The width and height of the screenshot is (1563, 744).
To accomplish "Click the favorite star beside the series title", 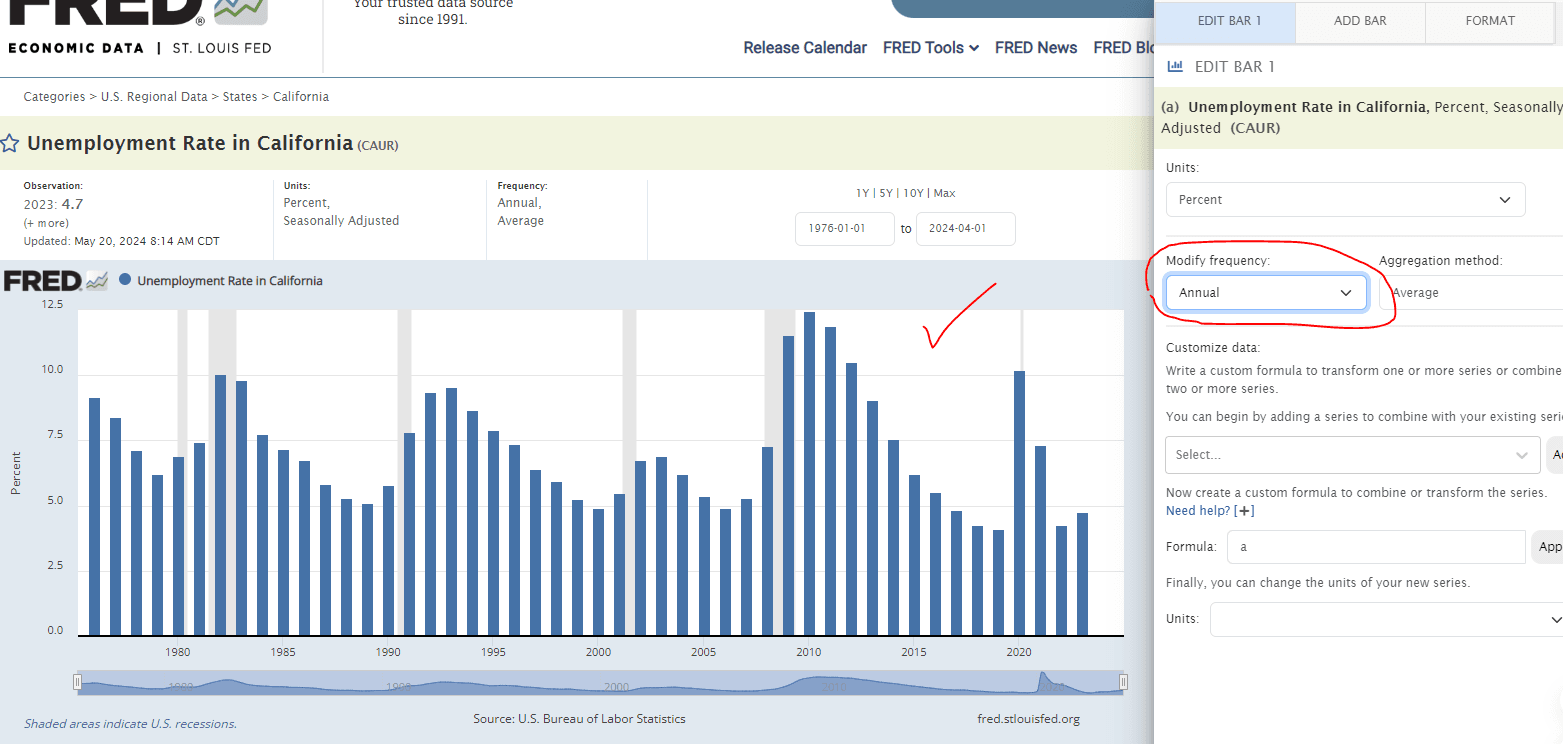I will point(10,143).
